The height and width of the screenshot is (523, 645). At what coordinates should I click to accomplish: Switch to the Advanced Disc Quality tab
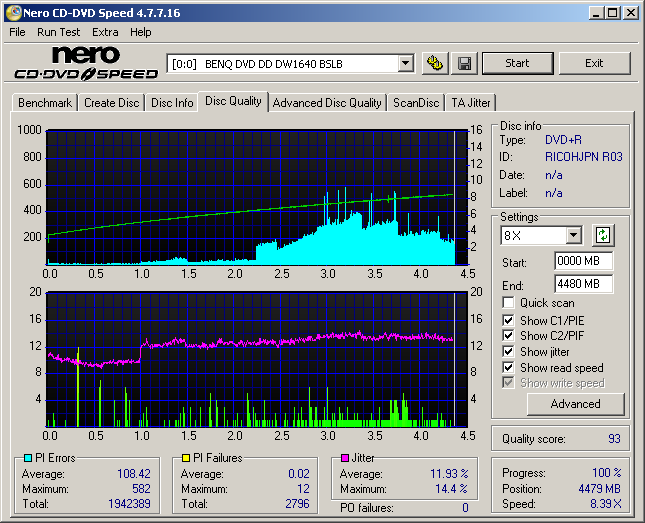click(x=327, y=103)
